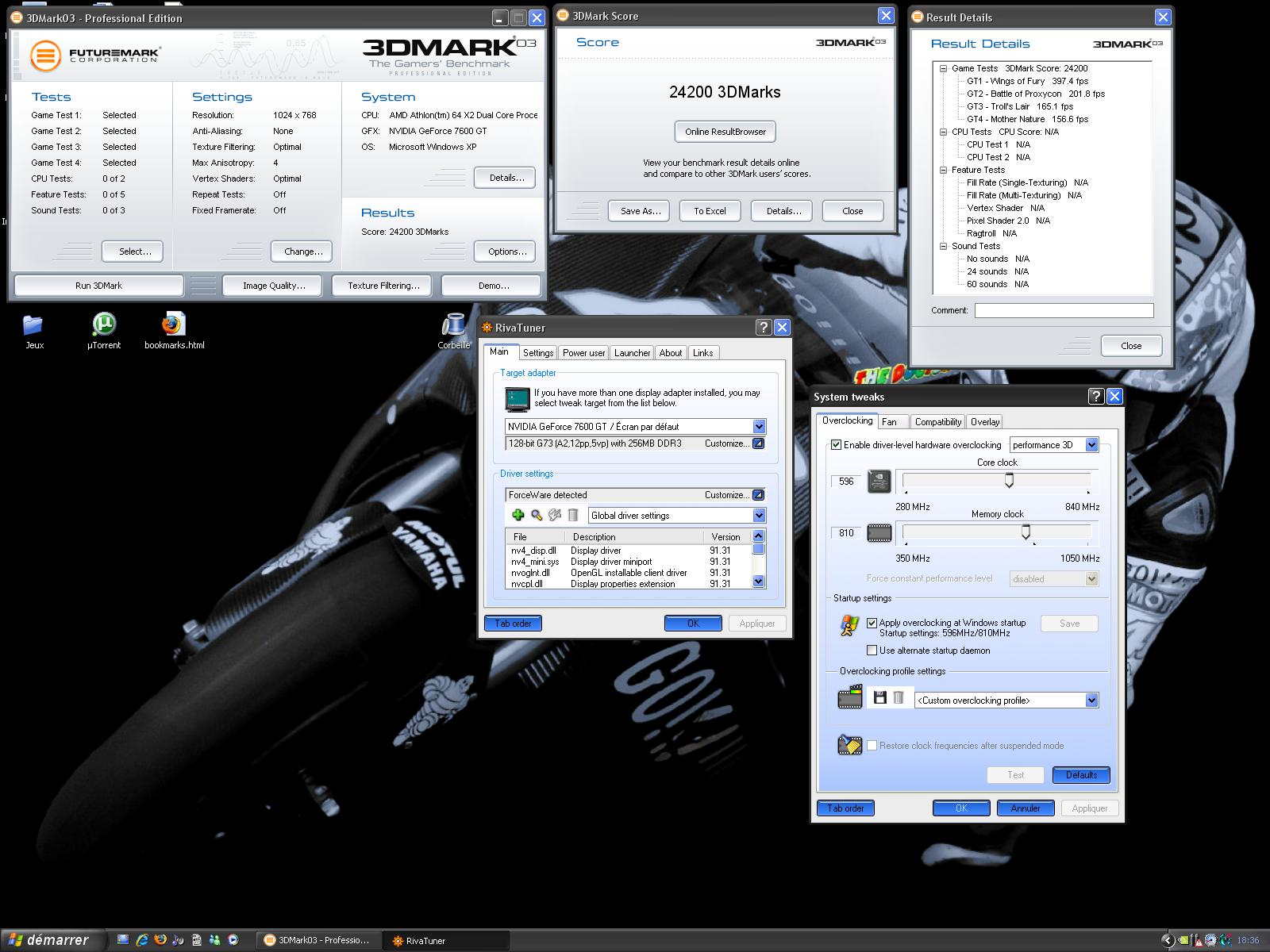
Task: Launch MSN Messenger from quick launch
Action: (x=215, y=940)
